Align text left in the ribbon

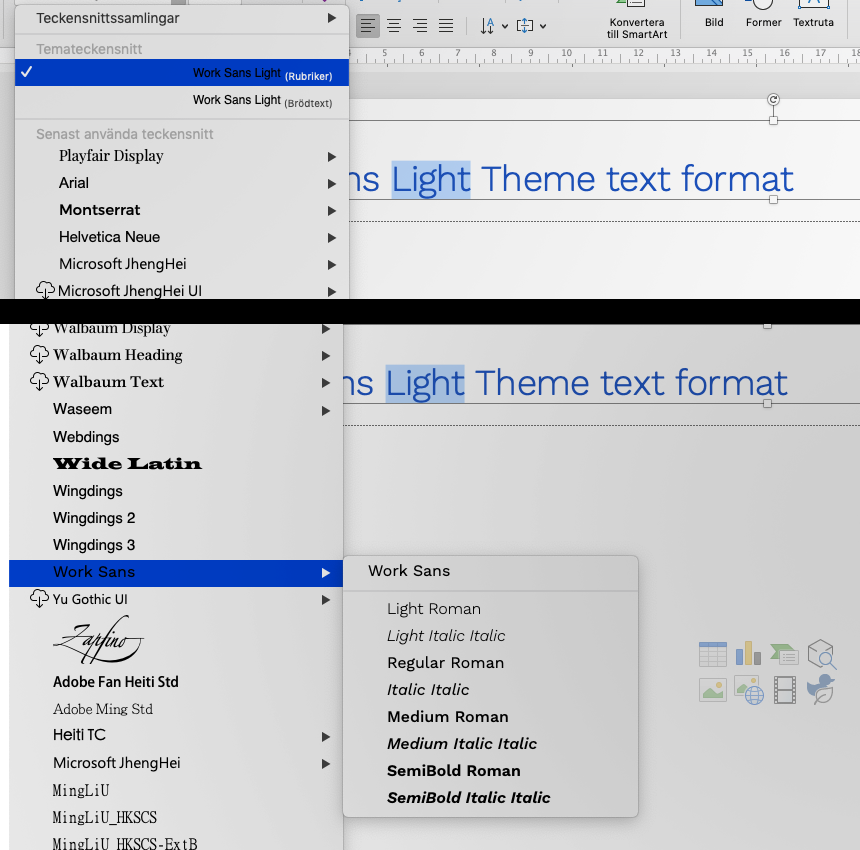click(x=367, y=25)
